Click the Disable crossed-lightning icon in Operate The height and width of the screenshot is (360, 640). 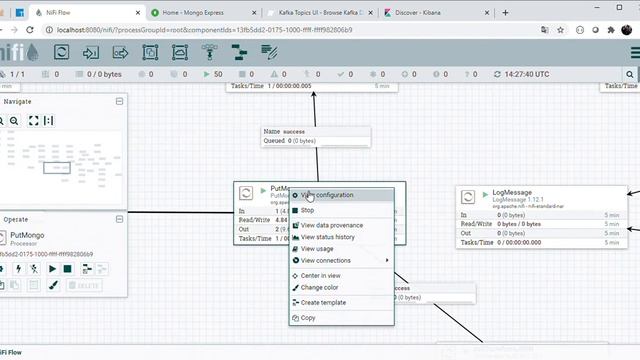coord(34,269)
